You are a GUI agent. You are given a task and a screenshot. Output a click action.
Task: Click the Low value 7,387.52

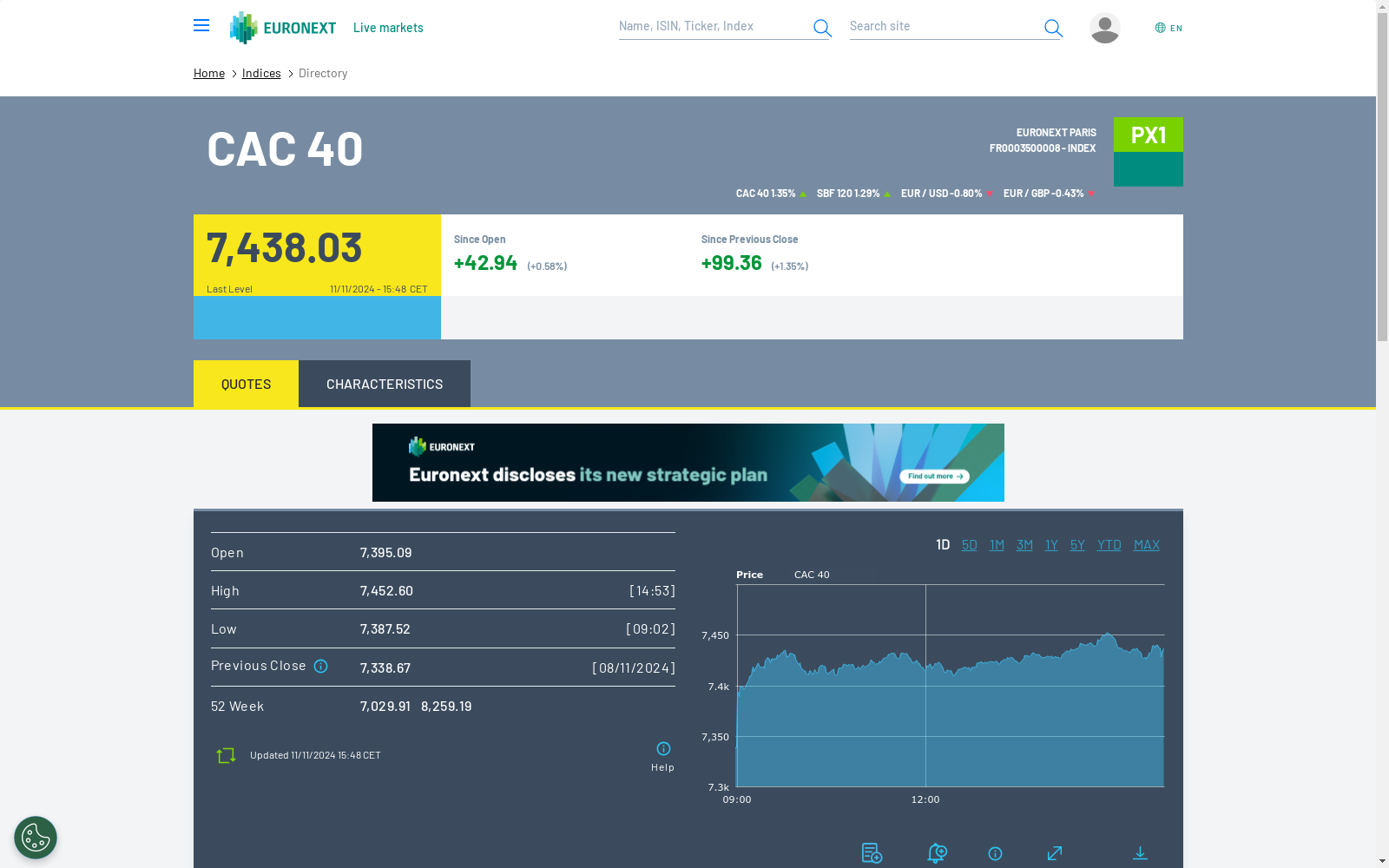click(x=385, y=628)
